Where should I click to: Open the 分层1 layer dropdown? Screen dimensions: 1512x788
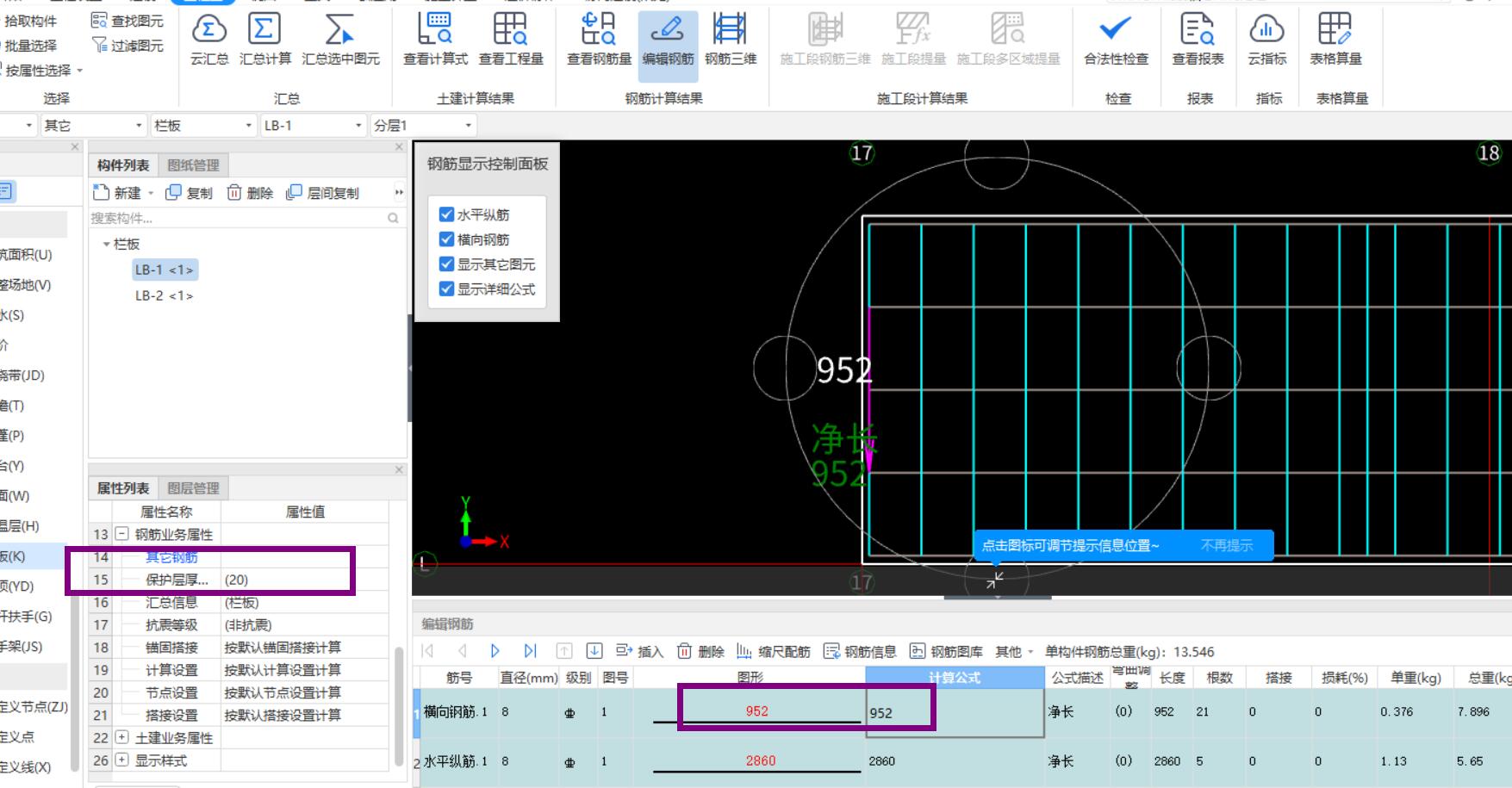(423, 126)
